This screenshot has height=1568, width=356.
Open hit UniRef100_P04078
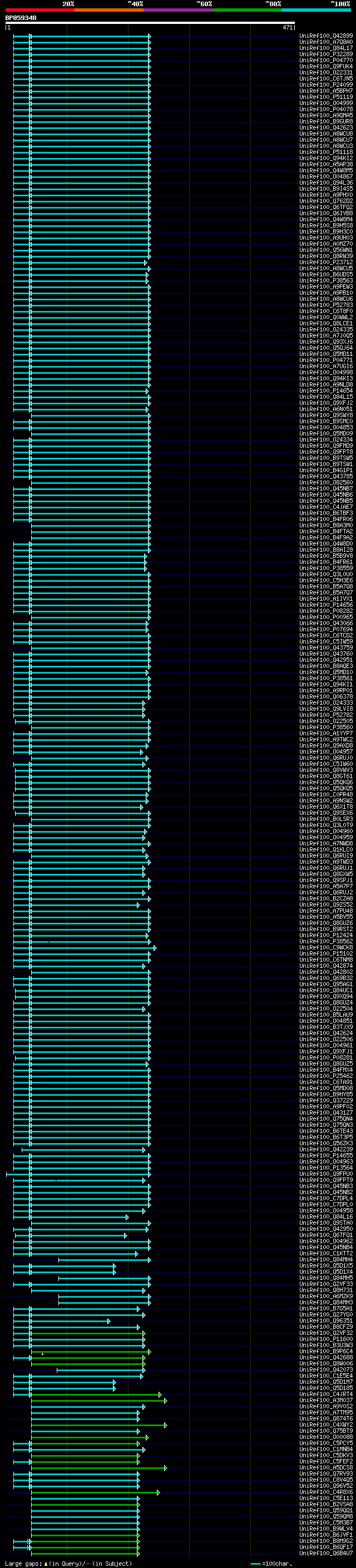(326, 109)
